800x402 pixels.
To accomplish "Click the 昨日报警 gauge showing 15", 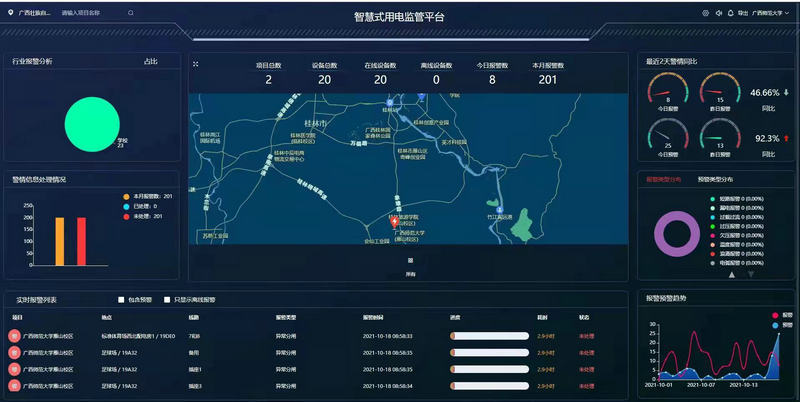I will (x=719, y=90).
